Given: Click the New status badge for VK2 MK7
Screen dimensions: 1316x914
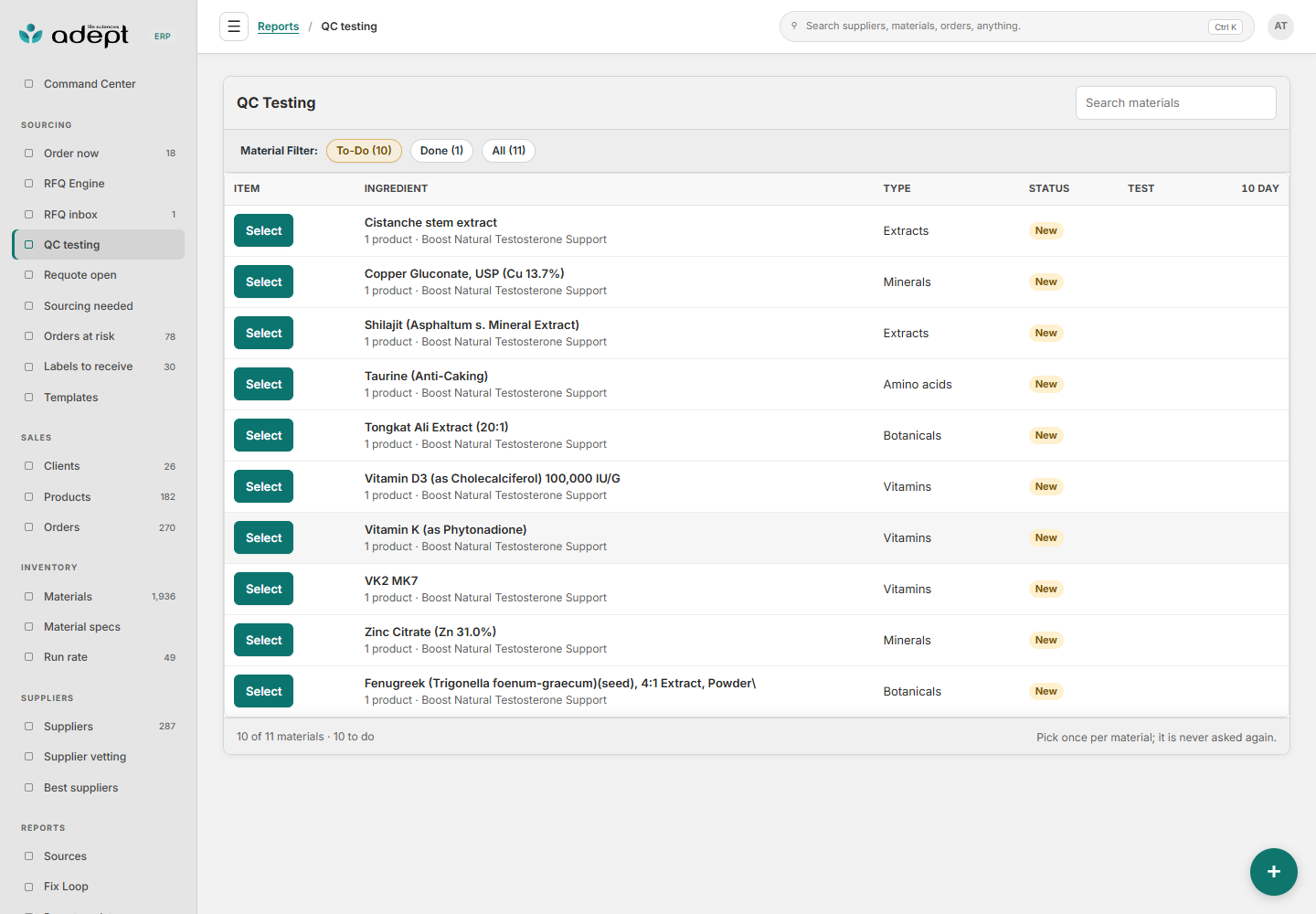Looking at the screenshot, I should click(1045, 590).
